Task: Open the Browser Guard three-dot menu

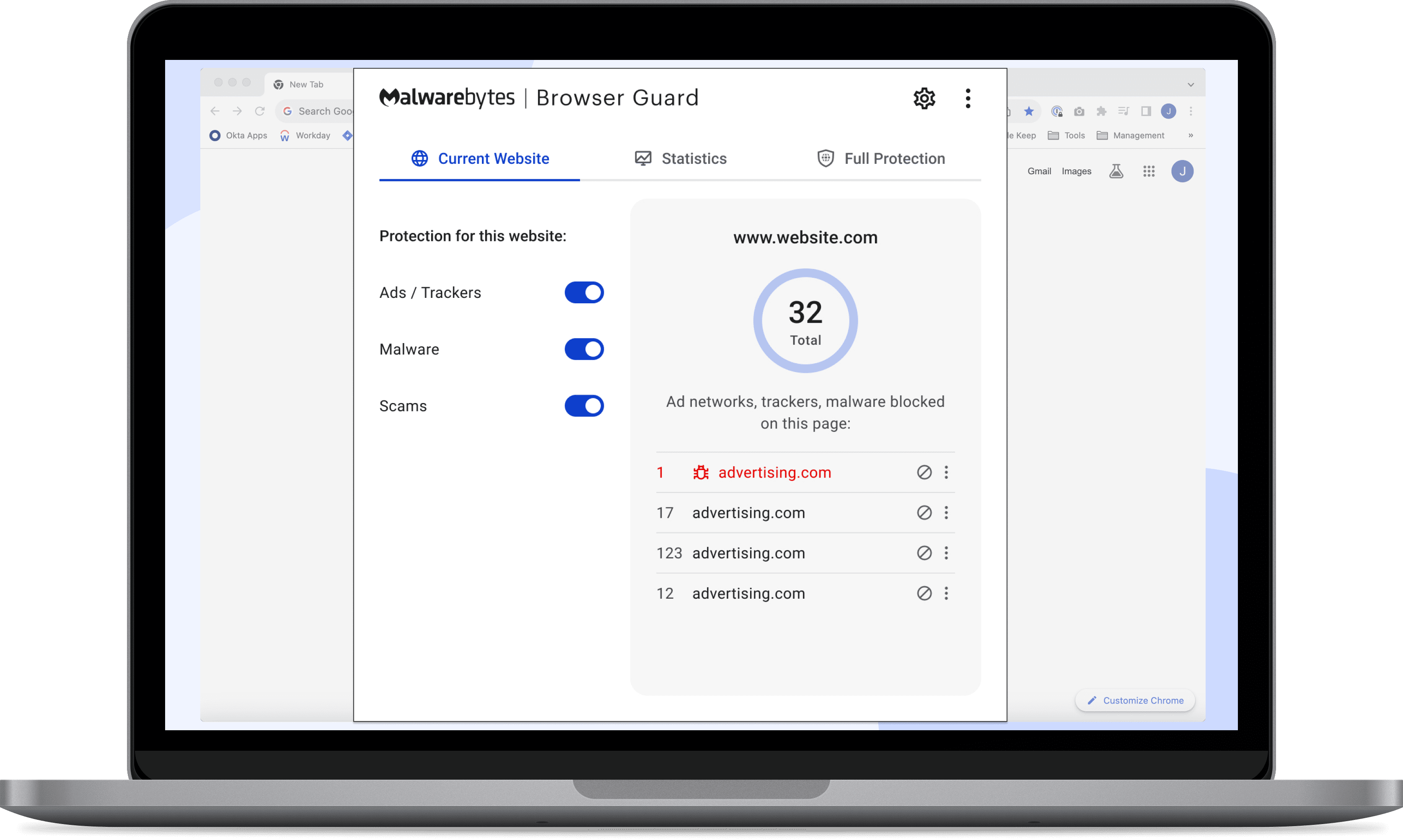Action: click(x=968, y=98)
